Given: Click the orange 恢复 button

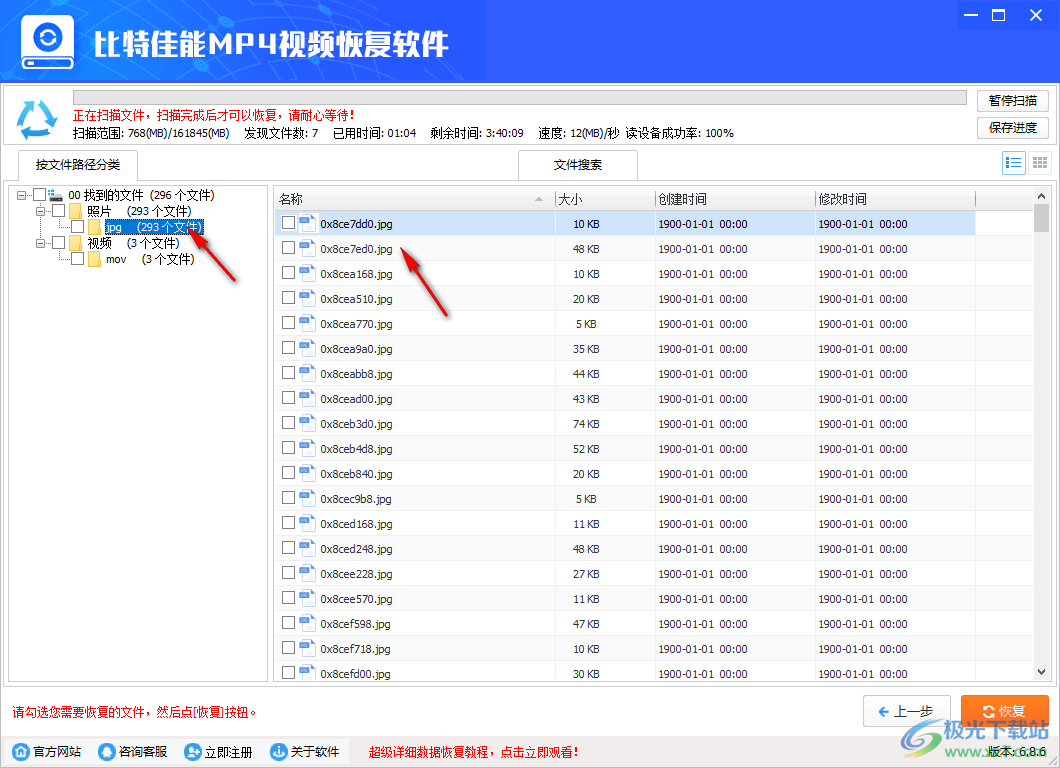Looking at the screenshot, I should tap(1005, 711).
